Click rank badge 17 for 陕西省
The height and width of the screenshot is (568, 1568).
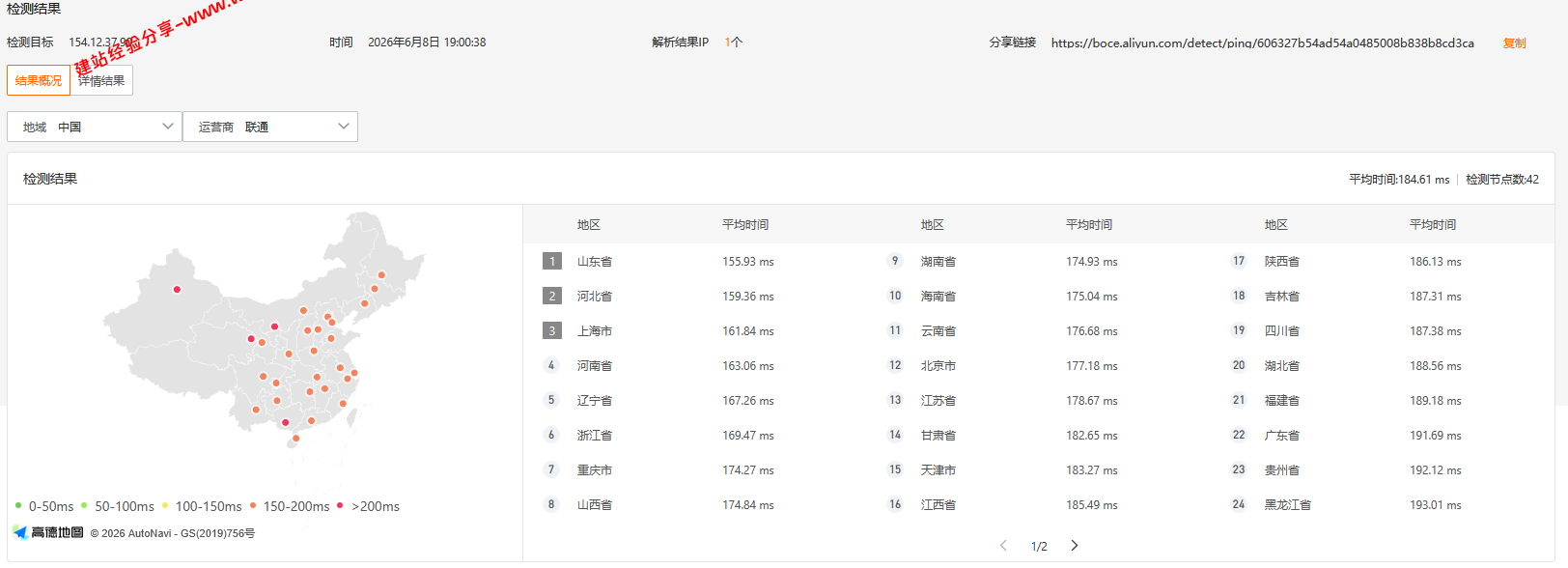tap(1239, 261)
